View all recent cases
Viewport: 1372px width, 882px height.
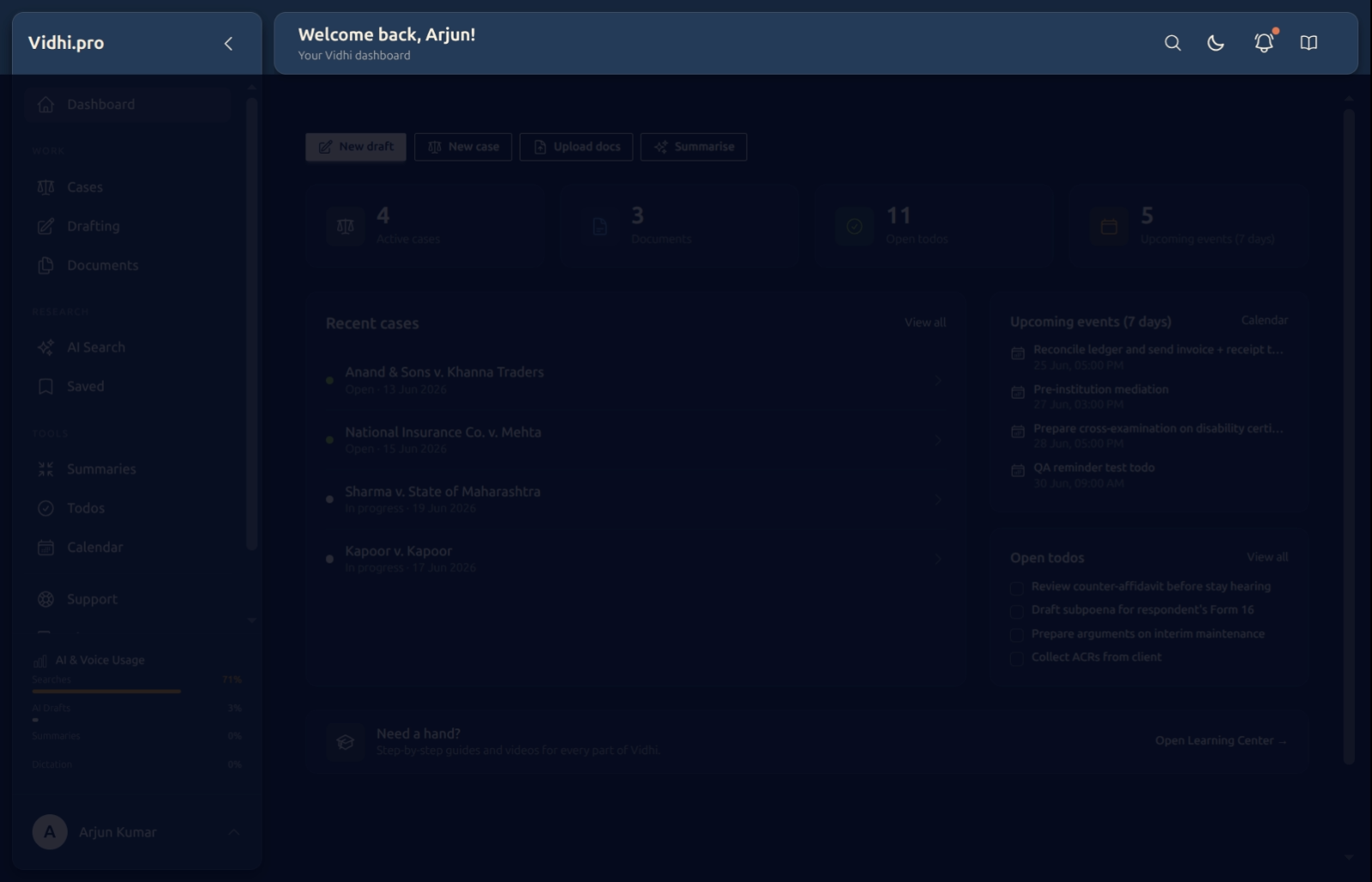tap(925, 323)
